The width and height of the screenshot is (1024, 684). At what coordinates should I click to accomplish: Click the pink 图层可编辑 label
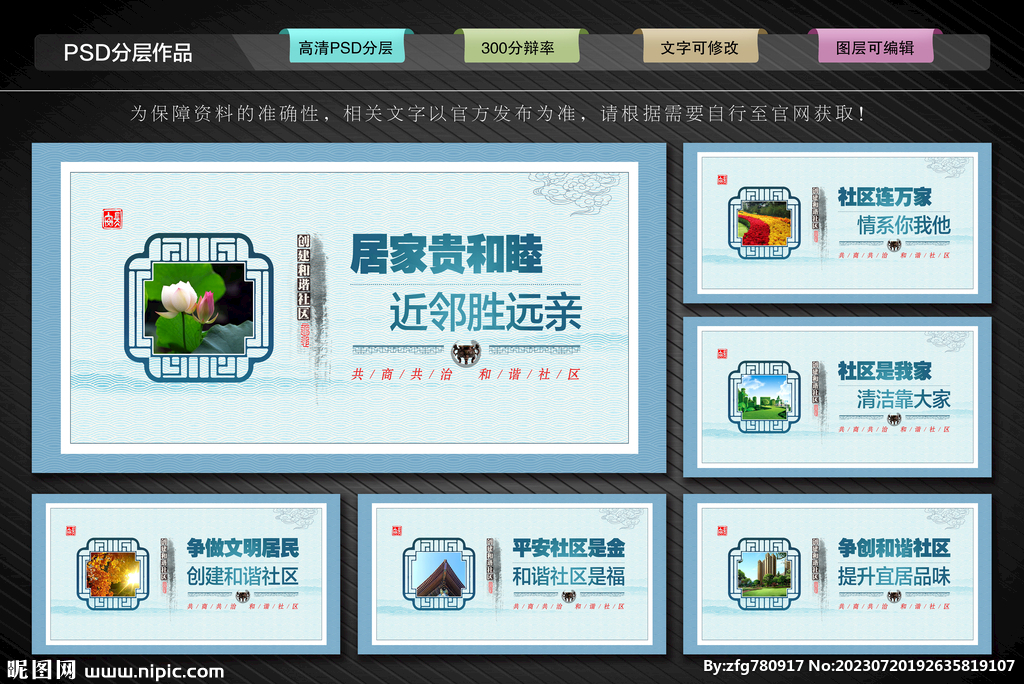875,47
